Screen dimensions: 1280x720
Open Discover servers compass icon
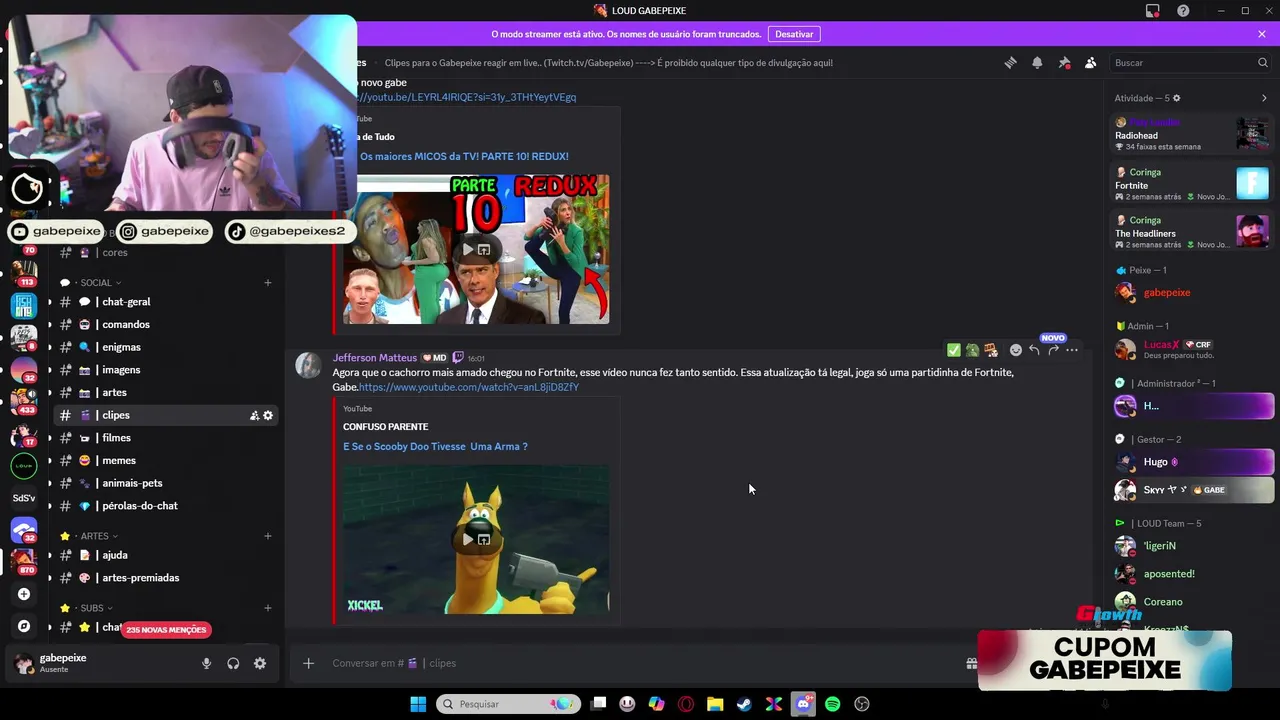point(24,626)
